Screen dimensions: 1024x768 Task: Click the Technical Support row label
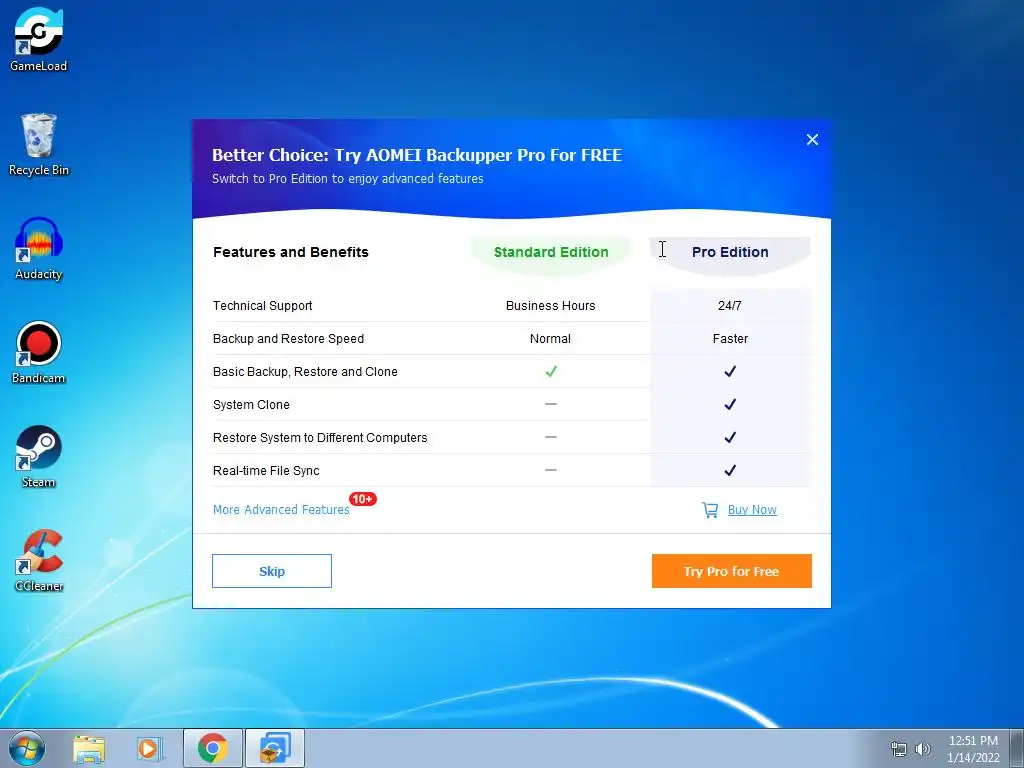[263, 306]
